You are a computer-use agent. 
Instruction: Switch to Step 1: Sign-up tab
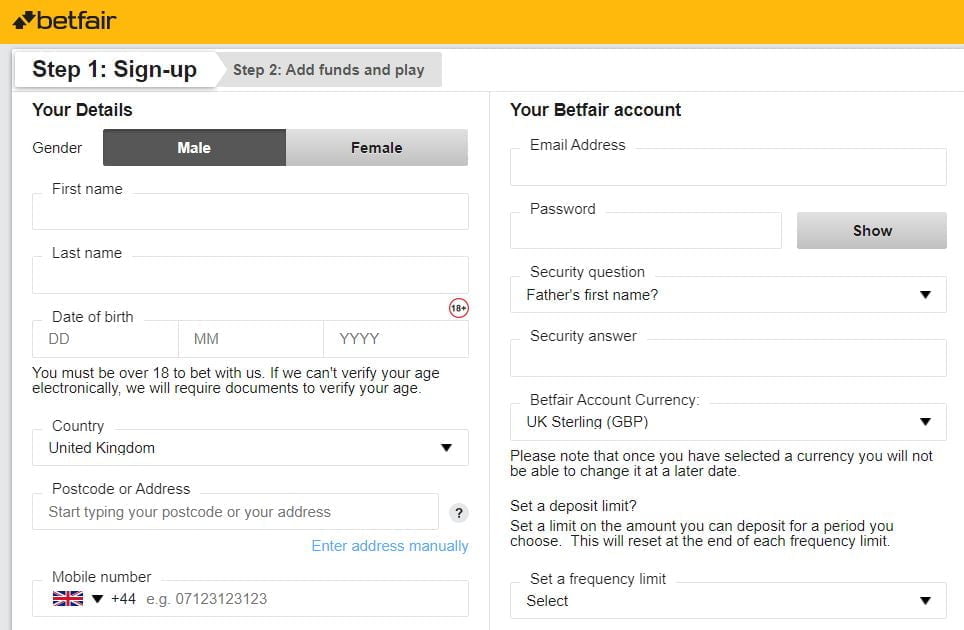click(114, 69)
